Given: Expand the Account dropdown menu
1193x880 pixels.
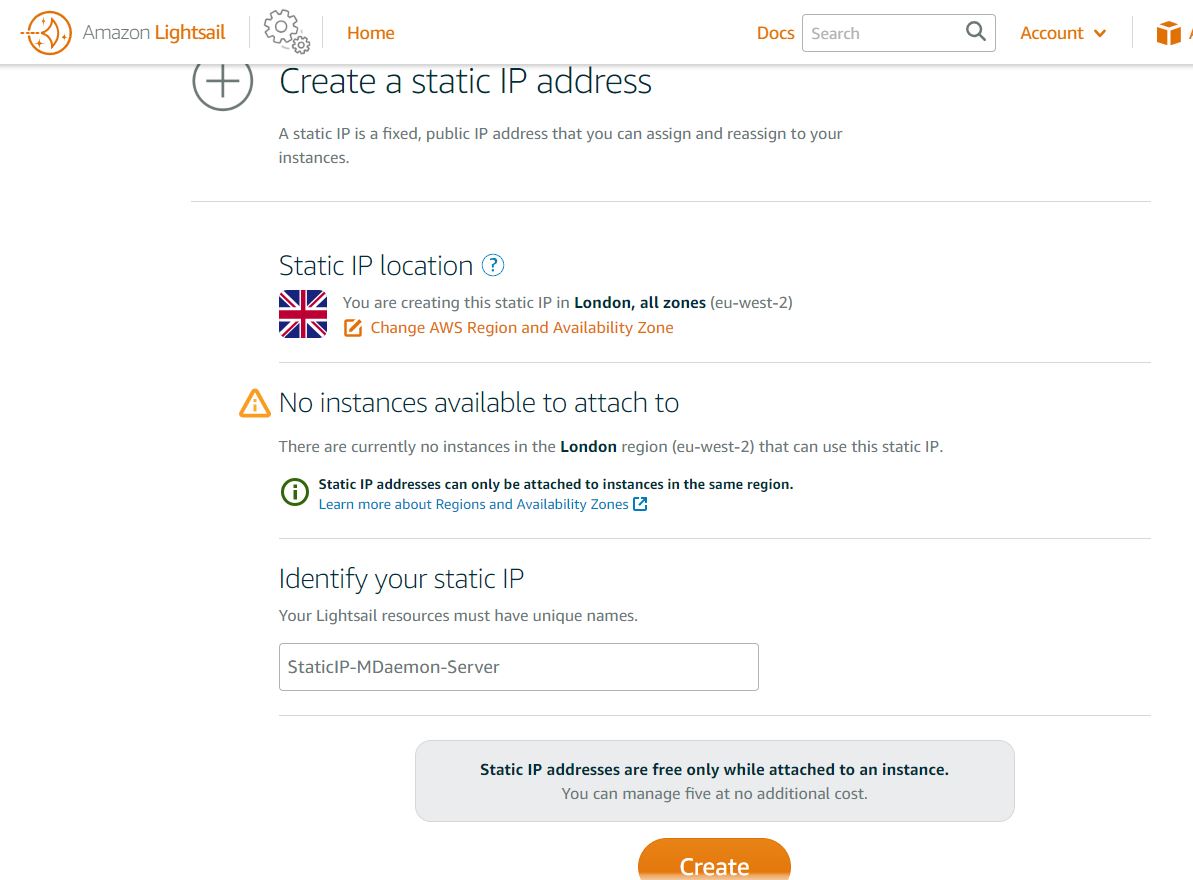Looking at the screenshot, I should click(1063, 33).
